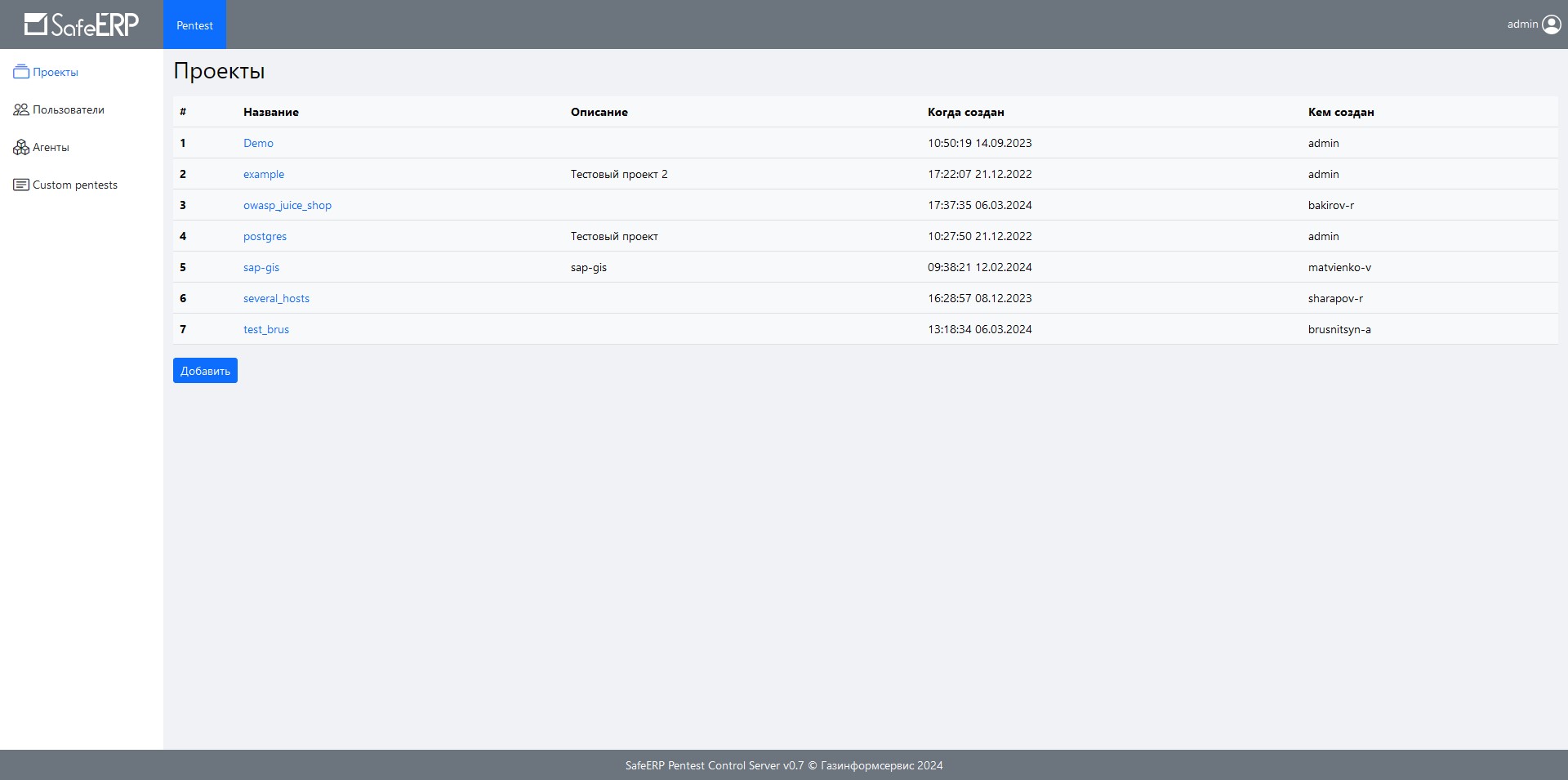Click the Название column header
Viewport: 1568px width, 780px height.
[271, 112]
